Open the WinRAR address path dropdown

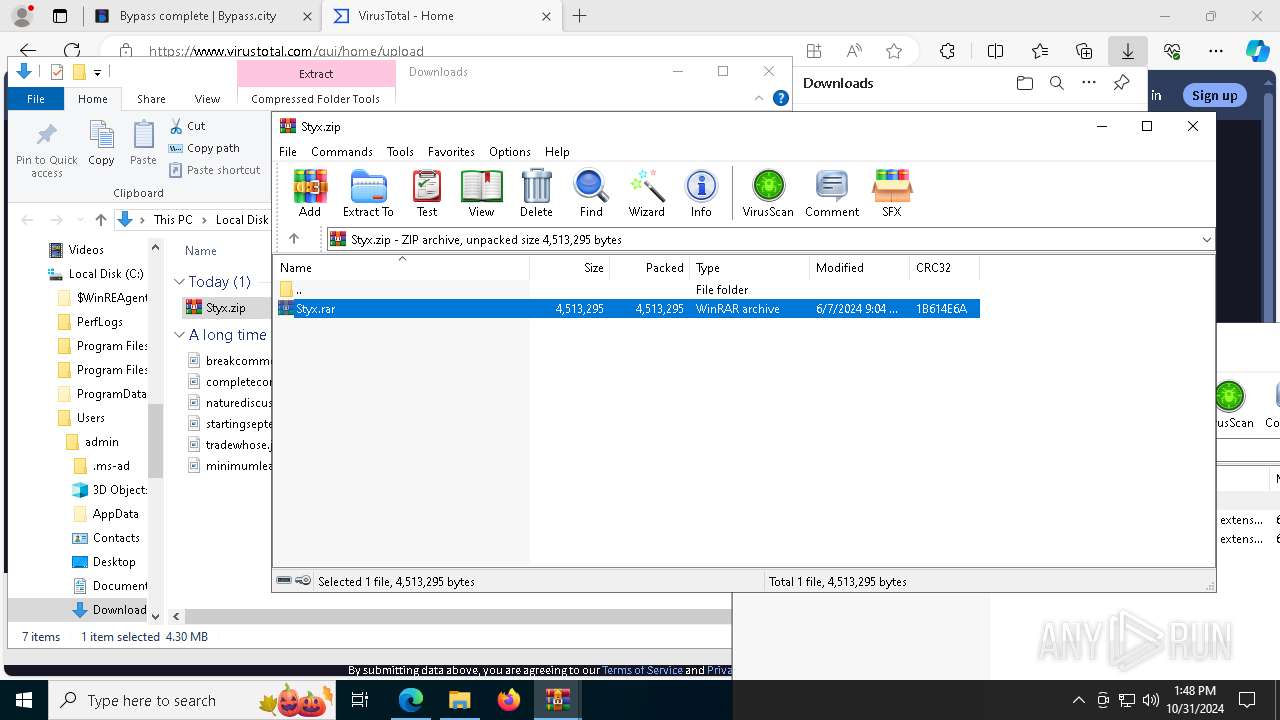click(x=1206, y=240)
